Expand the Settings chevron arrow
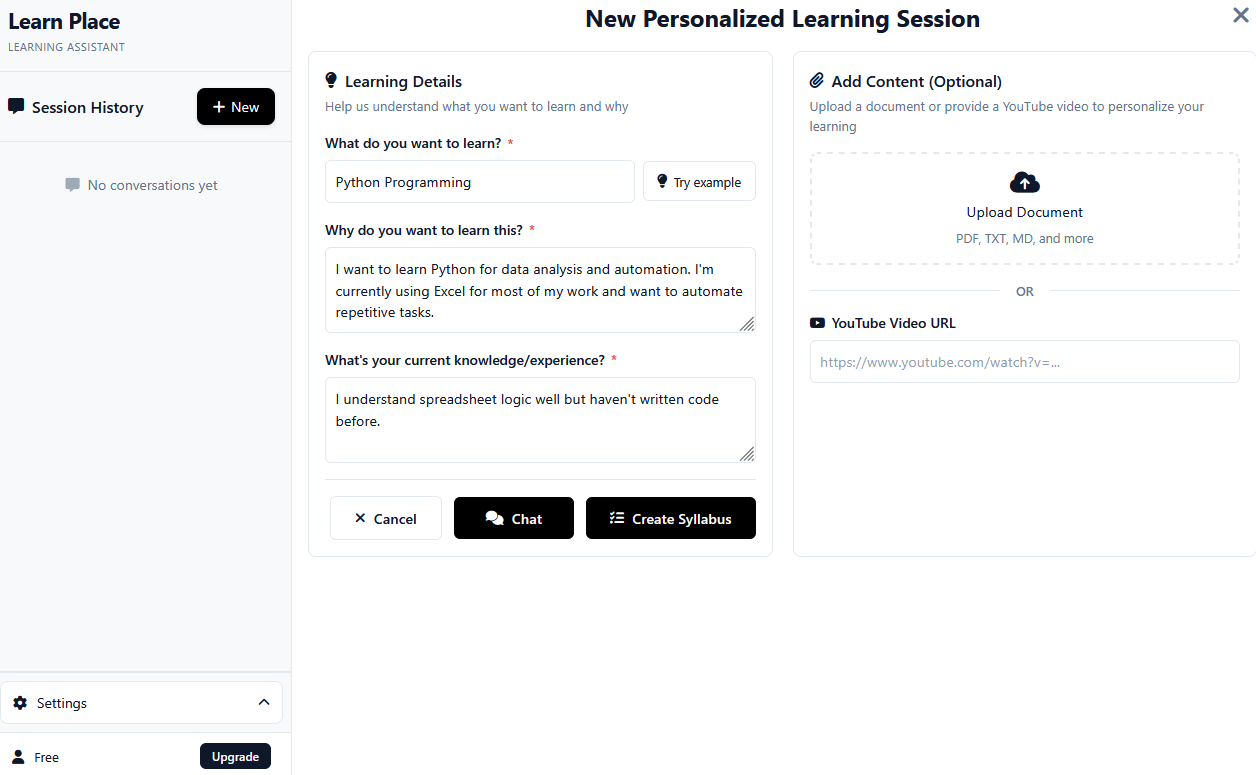The width and height of the screenshot is (1256, 775). [264, 702]
